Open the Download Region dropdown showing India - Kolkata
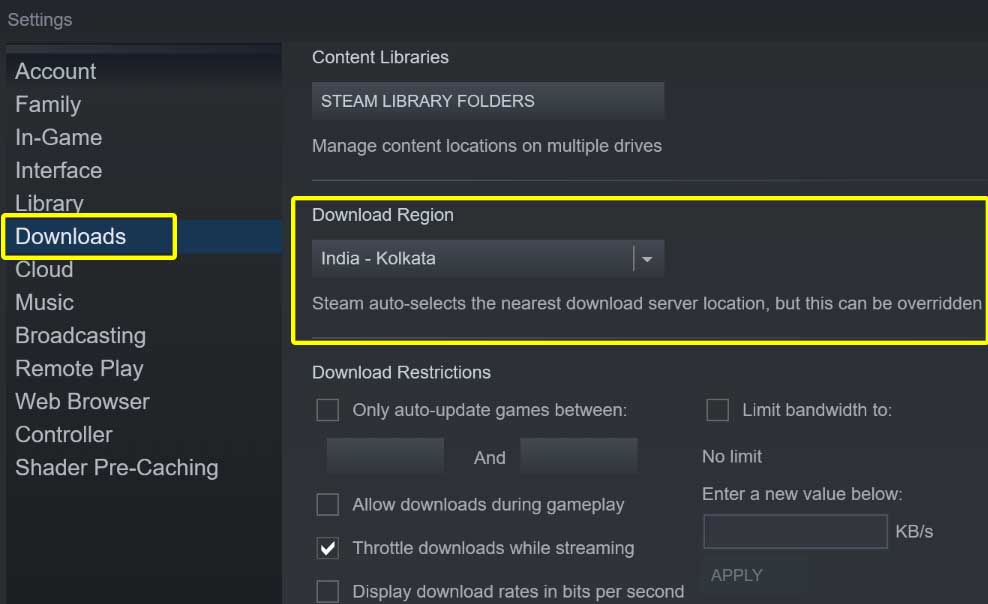The image size is (988, 604). [x=488, y=258]
